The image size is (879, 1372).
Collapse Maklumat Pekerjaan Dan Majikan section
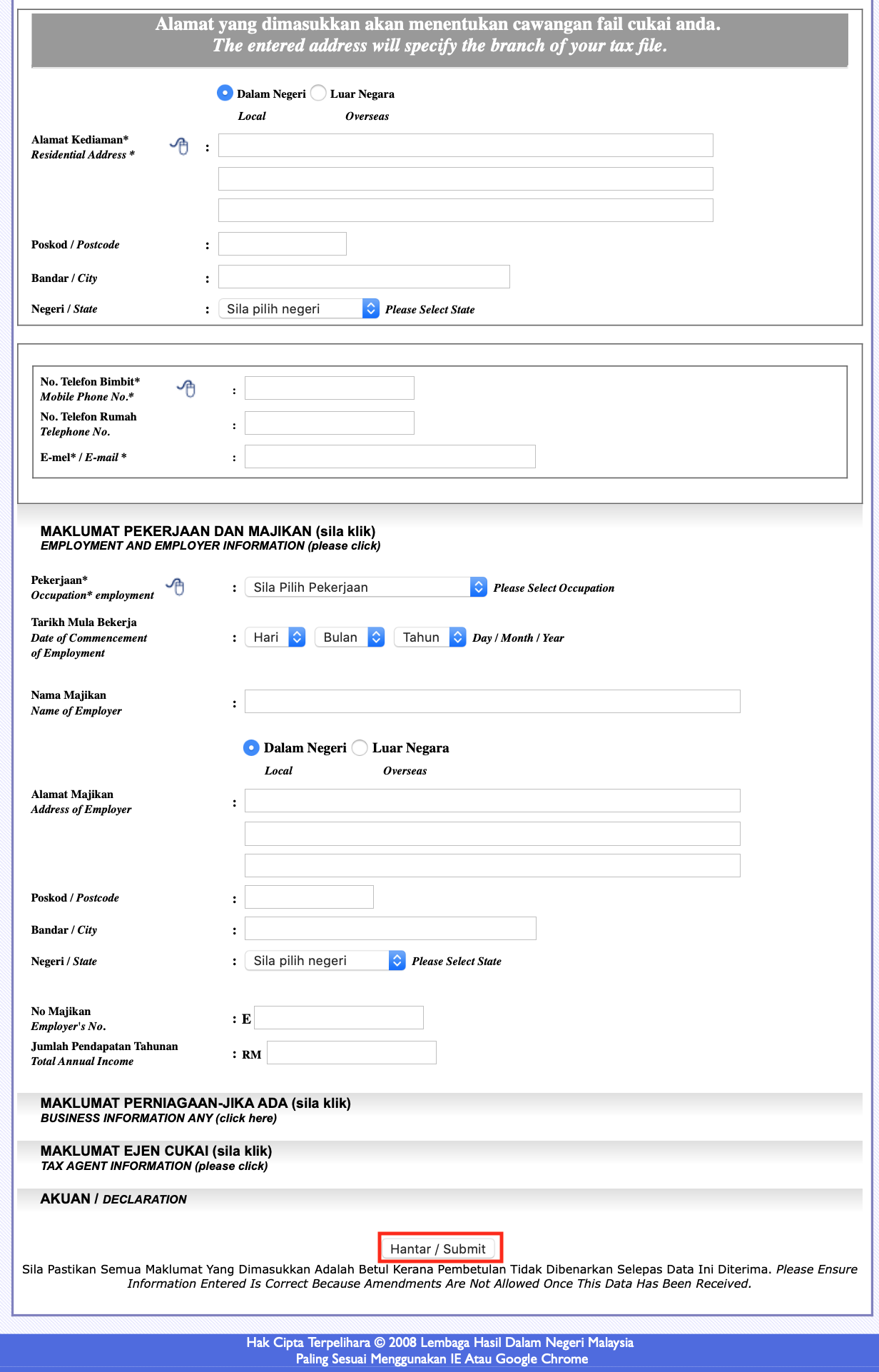click(208, 532)
